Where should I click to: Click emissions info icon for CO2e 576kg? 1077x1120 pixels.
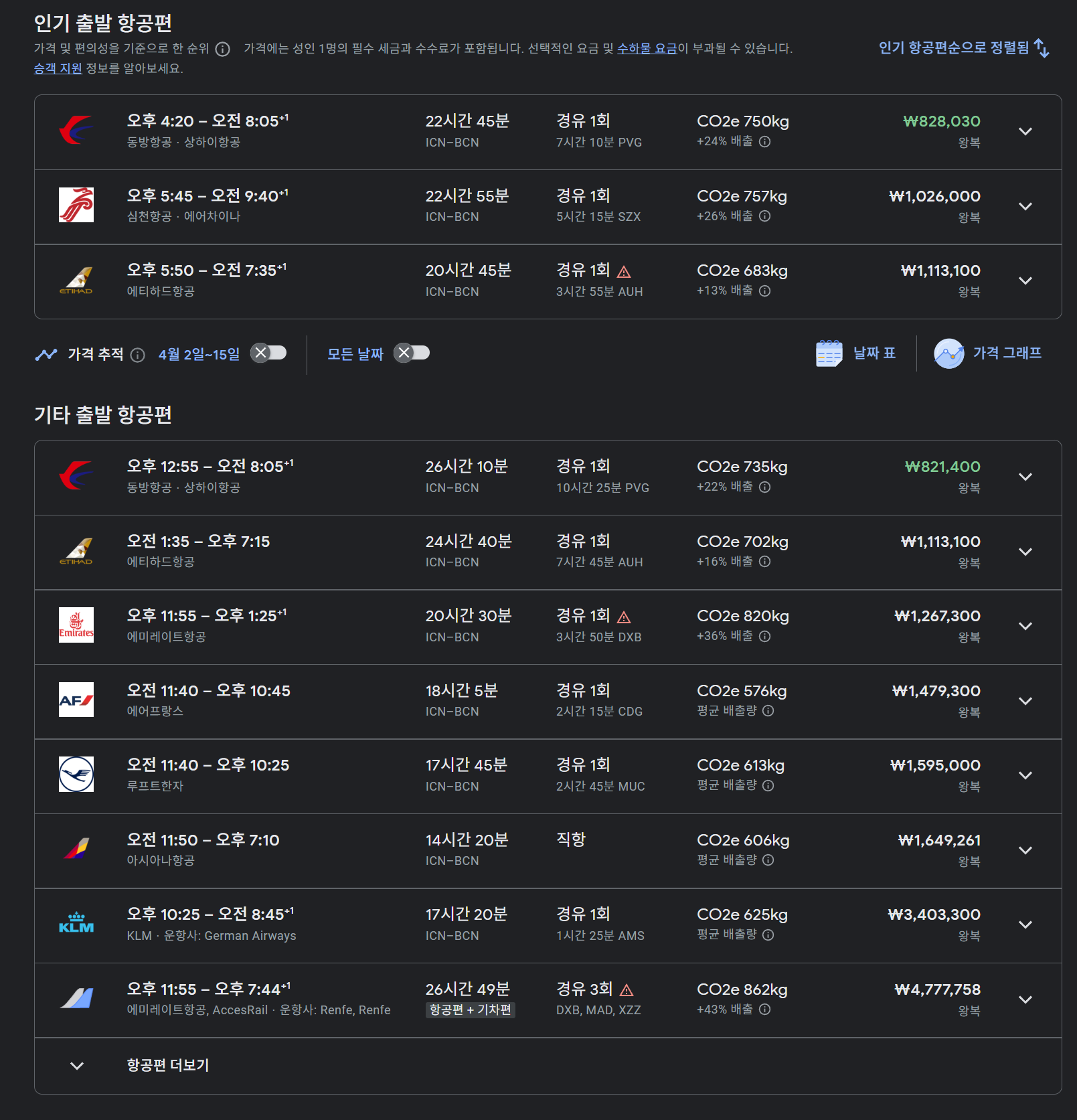click(x=768, y=711)
